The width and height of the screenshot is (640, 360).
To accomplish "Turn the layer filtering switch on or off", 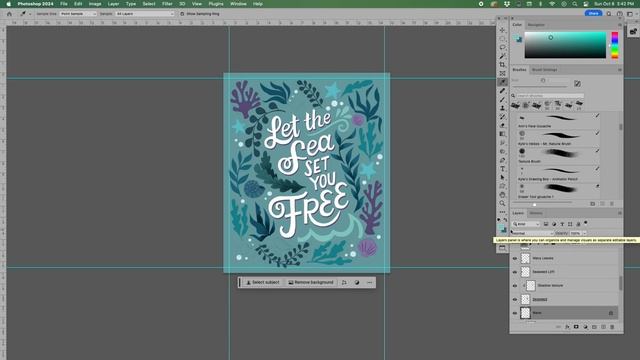I will 586,223.
